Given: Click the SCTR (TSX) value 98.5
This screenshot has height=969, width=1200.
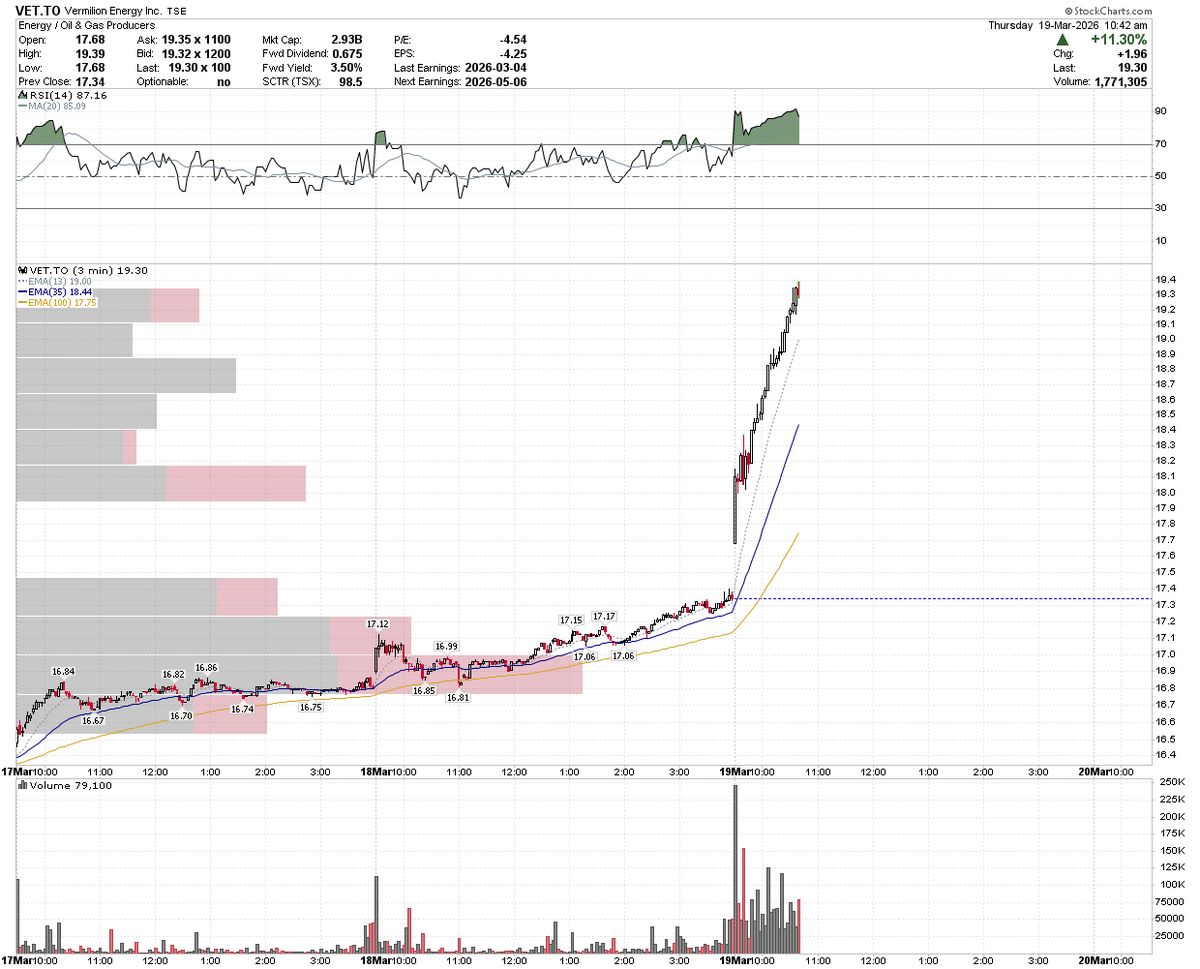Looking at the screenshot, I should [350, 81].
